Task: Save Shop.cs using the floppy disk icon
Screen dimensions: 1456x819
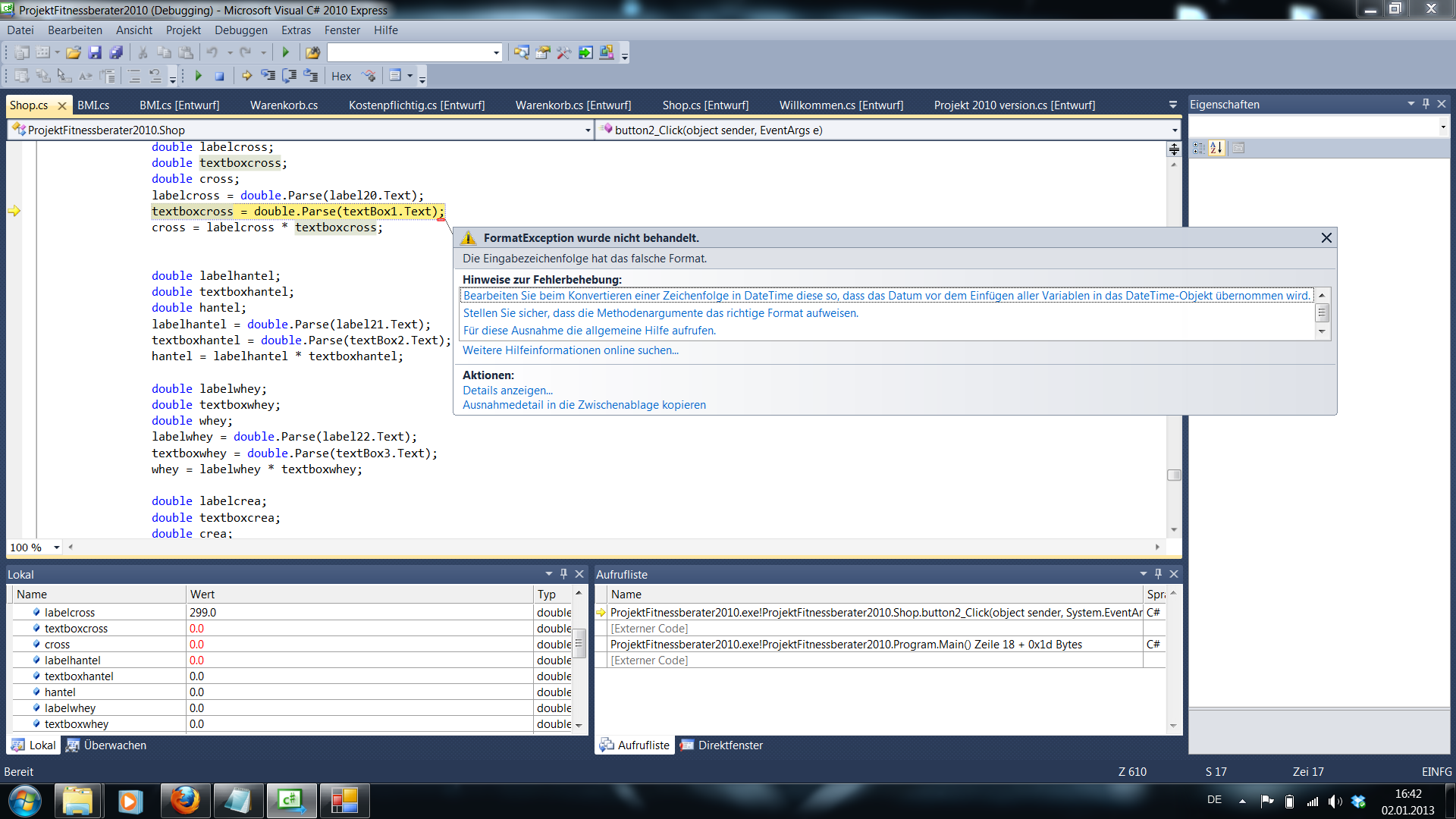Action: tap(95, 52)
